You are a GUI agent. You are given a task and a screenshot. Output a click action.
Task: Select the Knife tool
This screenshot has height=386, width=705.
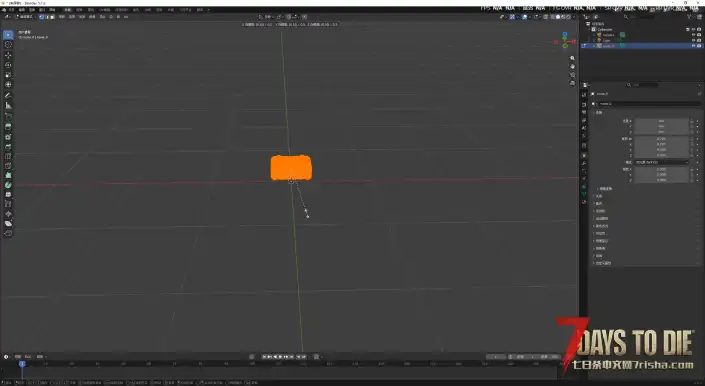[x=8, y=166]
